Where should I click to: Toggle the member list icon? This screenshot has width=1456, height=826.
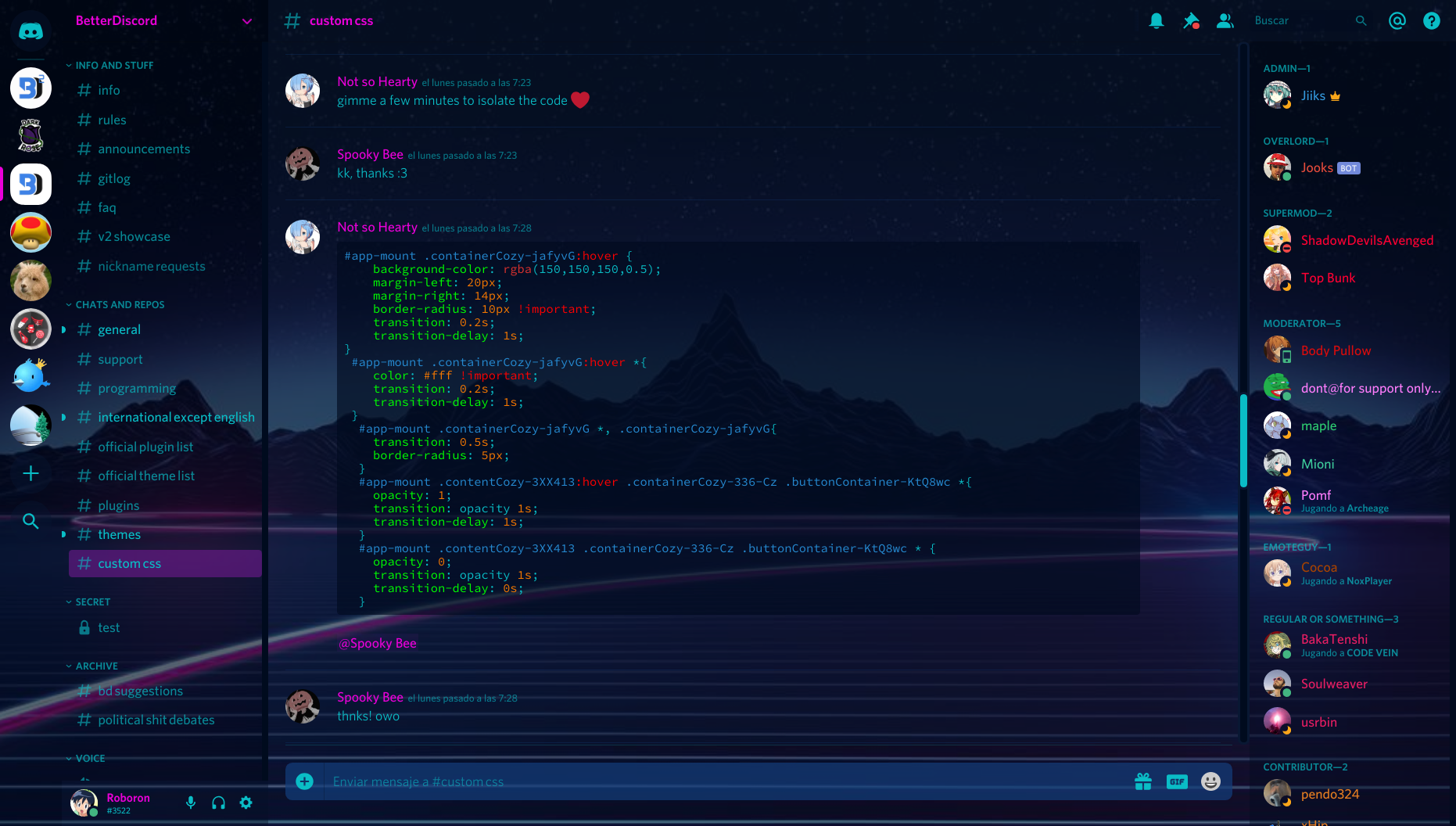click(x=1225, y=21)
